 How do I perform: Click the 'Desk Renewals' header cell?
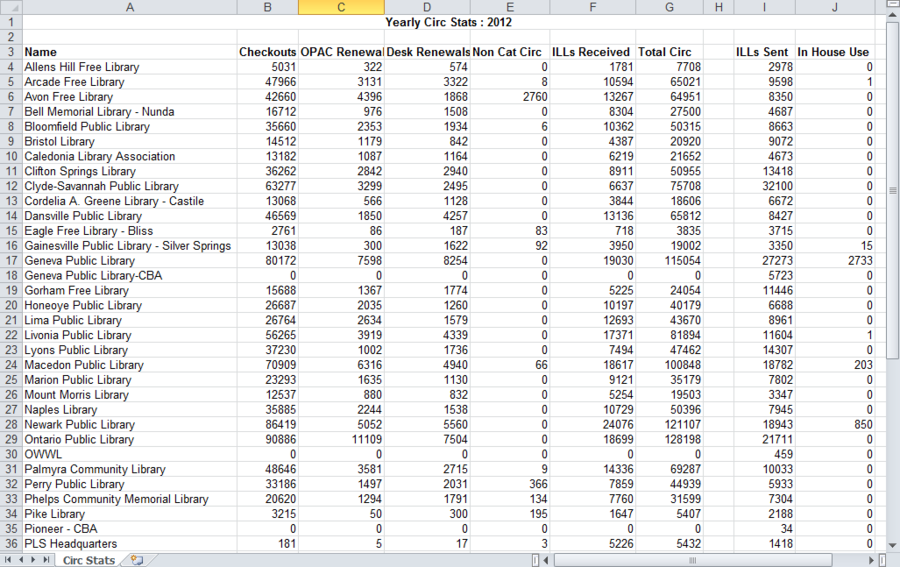coord(427,52)
